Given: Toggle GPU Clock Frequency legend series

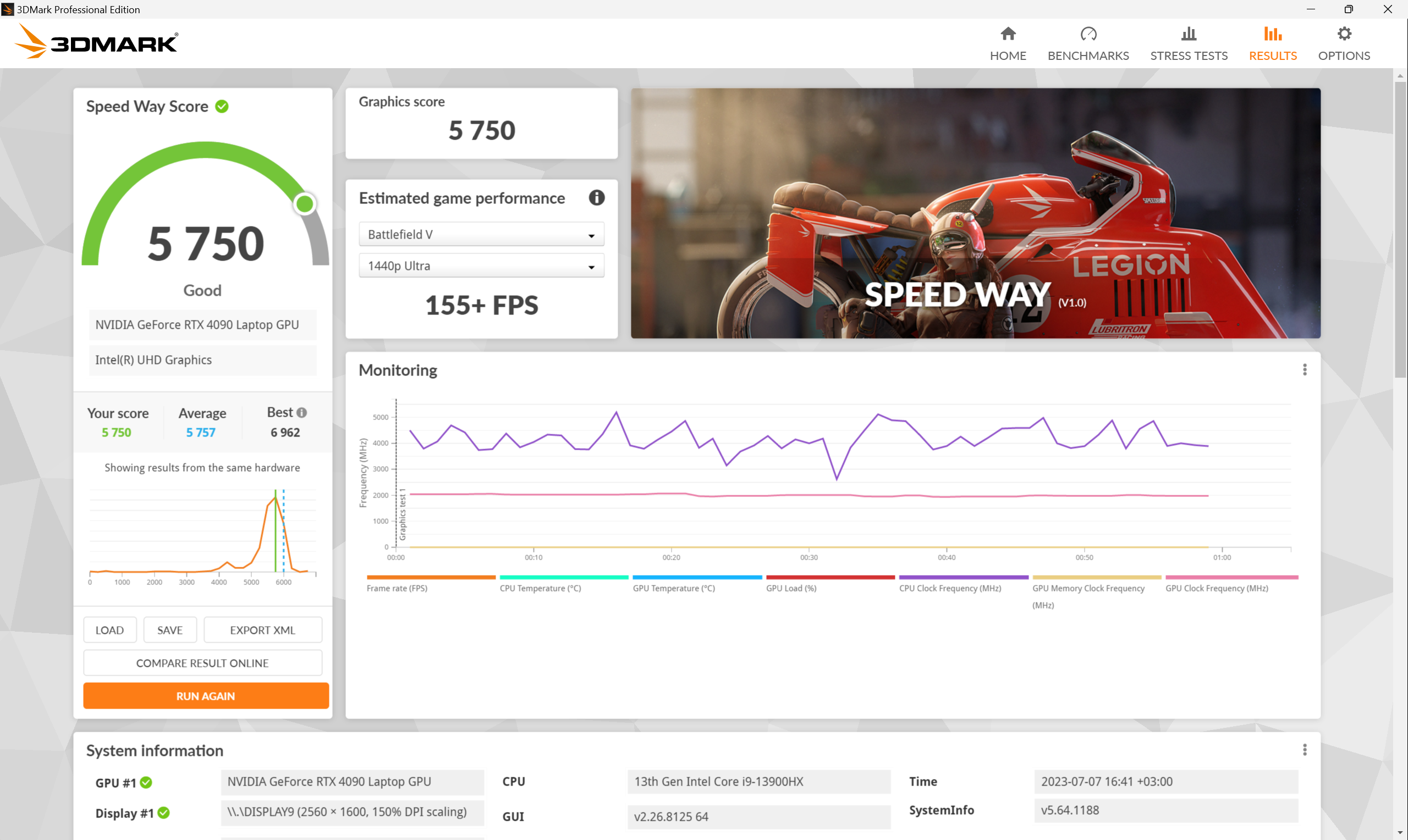Looking at the screenshot, I should pos(1231,584).
